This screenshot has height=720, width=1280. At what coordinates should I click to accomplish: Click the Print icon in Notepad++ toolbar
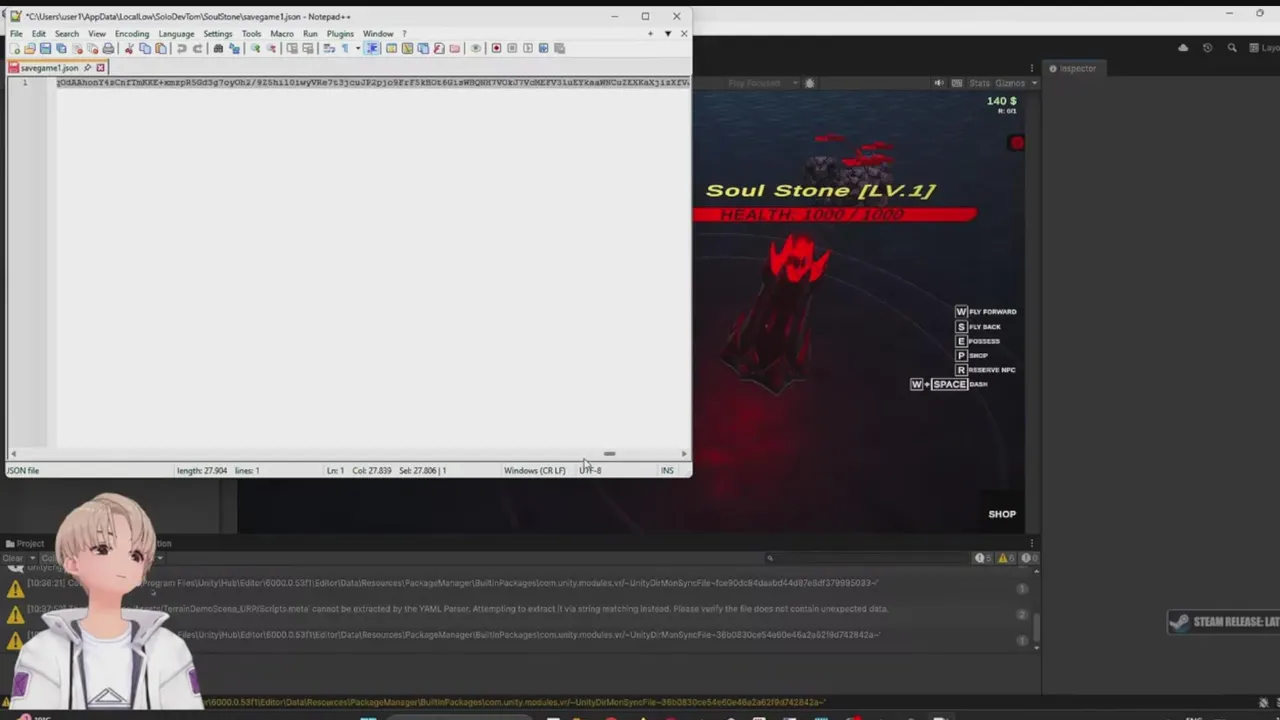click(x=108, y=48)
